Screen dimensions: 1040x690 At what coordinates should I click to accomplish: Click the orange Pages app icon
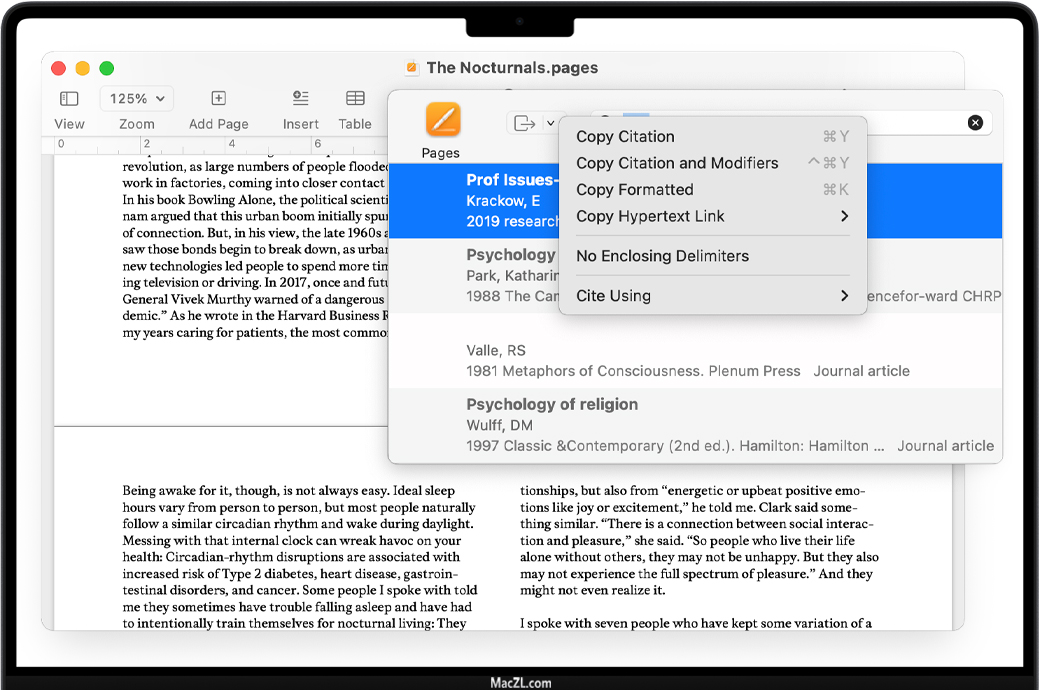[442, 120]
